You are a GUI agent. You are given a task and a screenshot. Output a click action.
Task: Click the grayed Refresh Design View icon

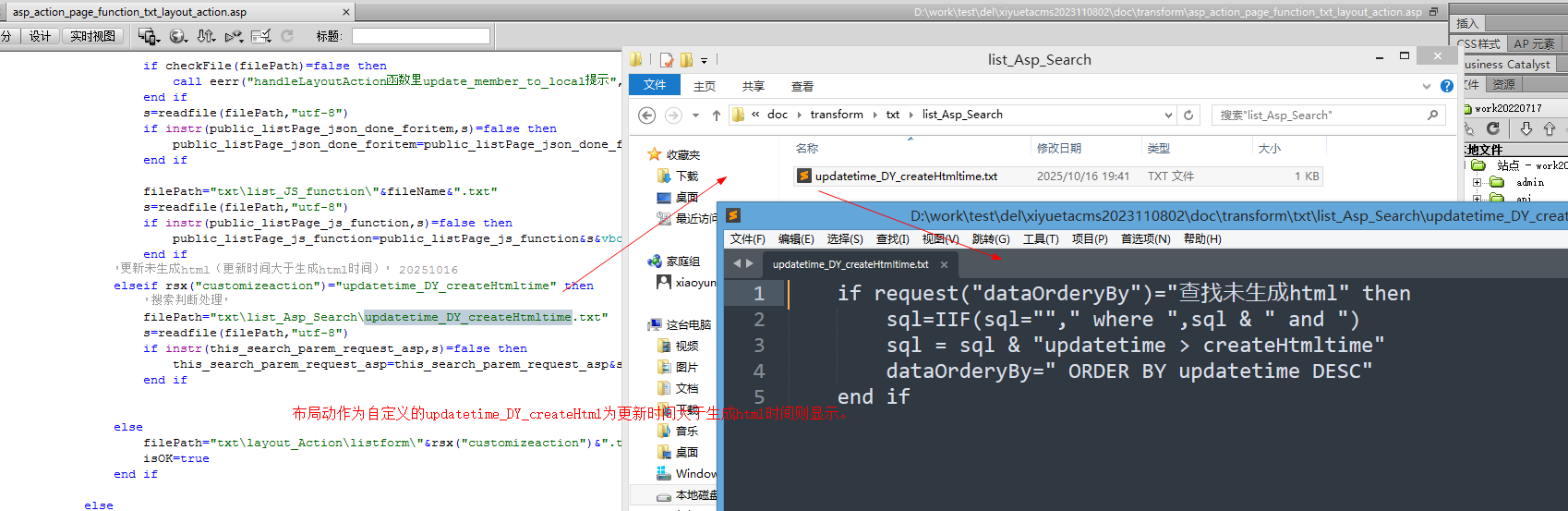(287, 36)
